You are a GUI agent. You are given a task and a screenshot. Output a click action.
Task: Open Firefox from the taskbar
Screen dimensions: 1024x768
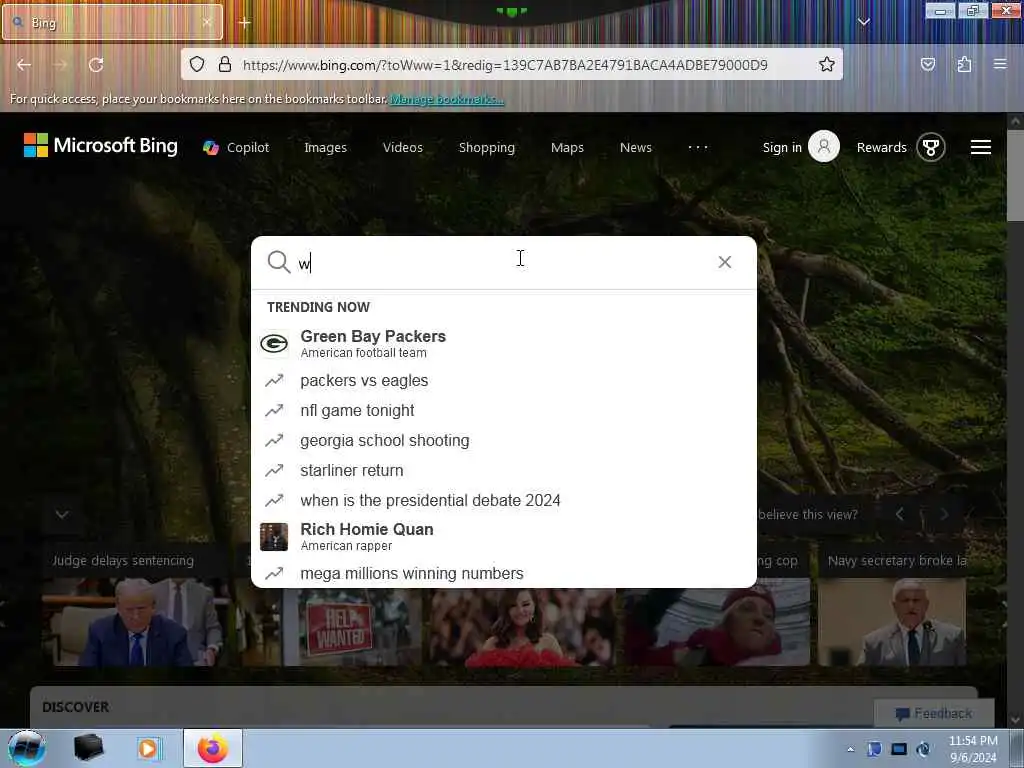(213, 748)
